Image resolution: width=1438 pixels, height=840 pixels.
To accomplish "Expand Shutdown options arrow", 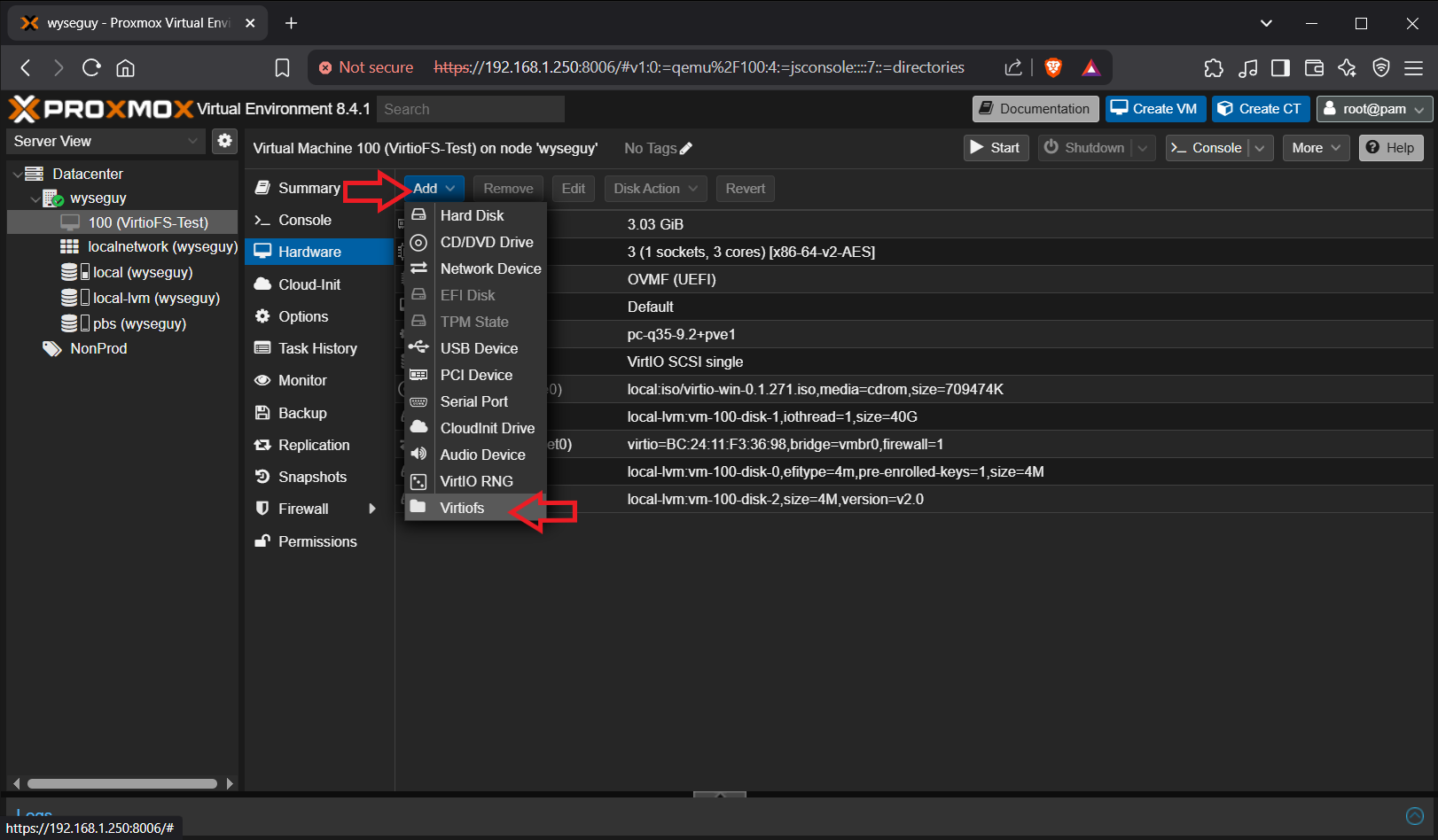I will point(1144,148).
